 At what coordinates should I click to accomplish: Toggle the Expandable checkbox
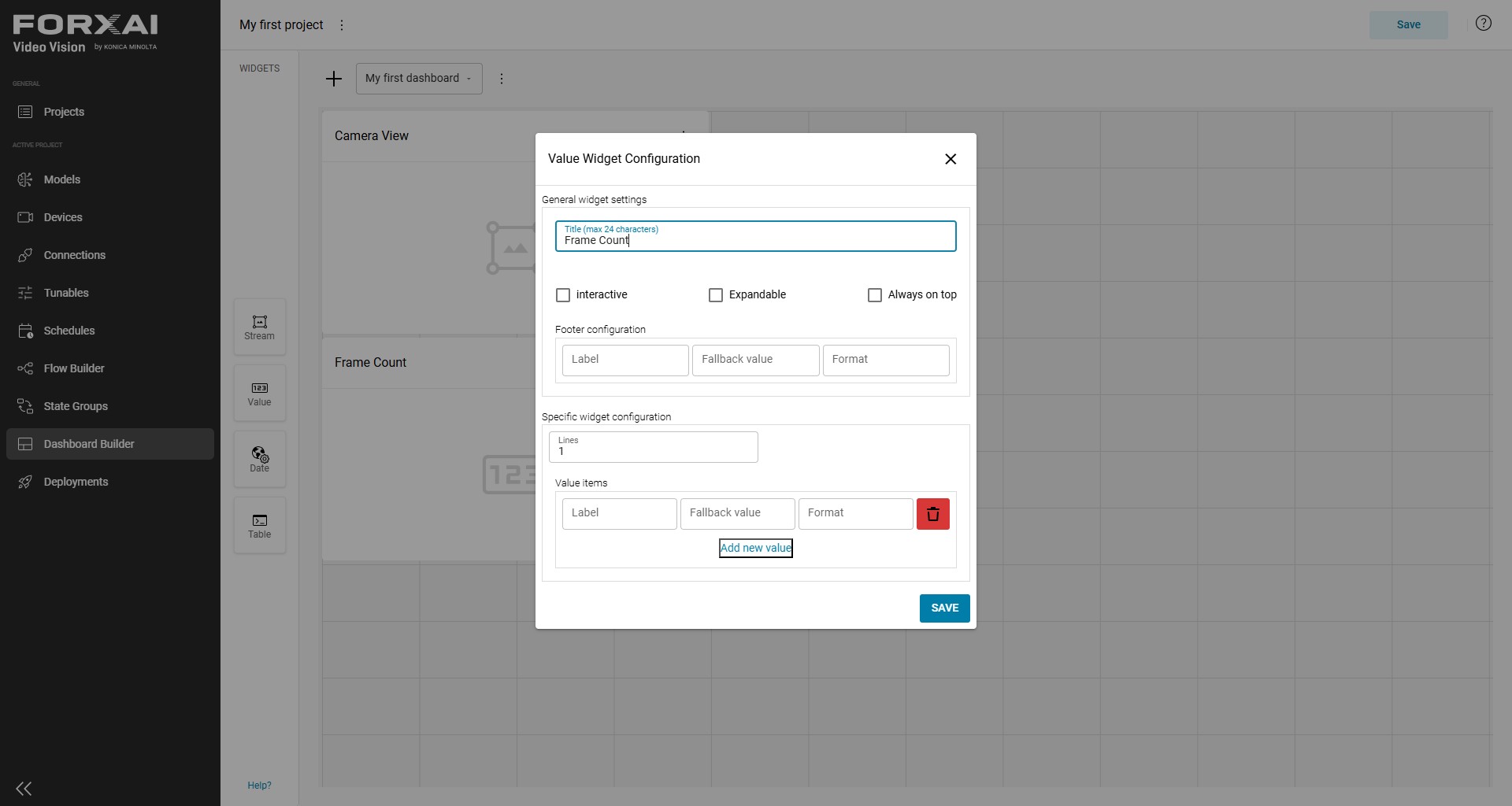coord(716,295)
